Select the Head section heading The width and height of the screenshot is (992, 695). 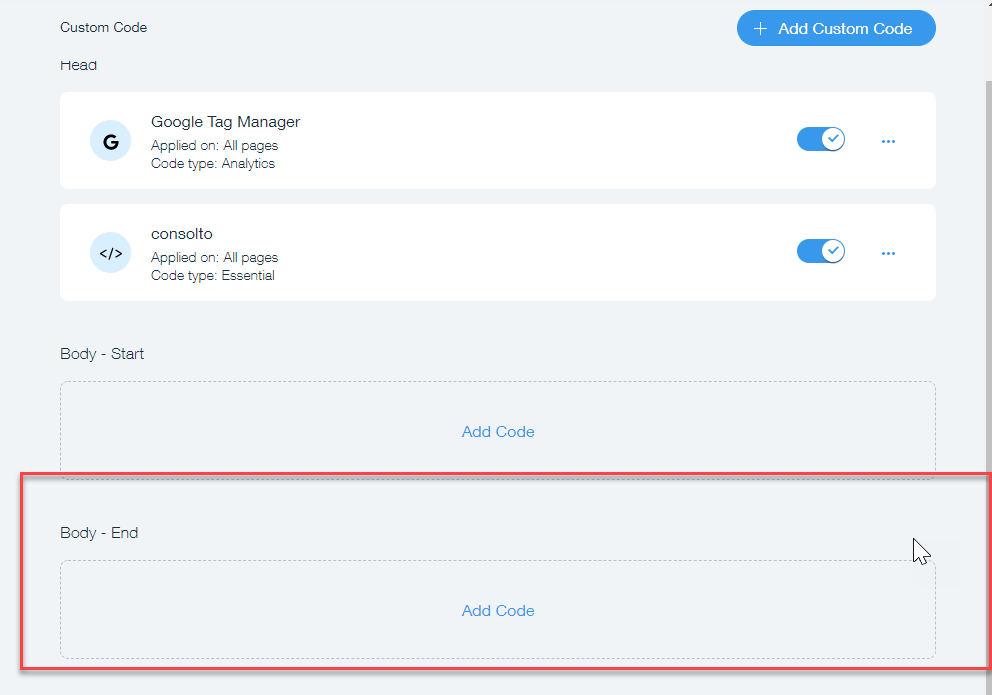[78, 64]
